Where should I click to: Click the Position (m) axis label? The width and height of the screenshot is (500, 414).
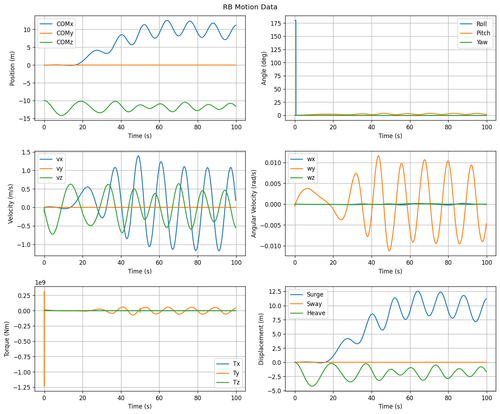(x=13, y=68)
